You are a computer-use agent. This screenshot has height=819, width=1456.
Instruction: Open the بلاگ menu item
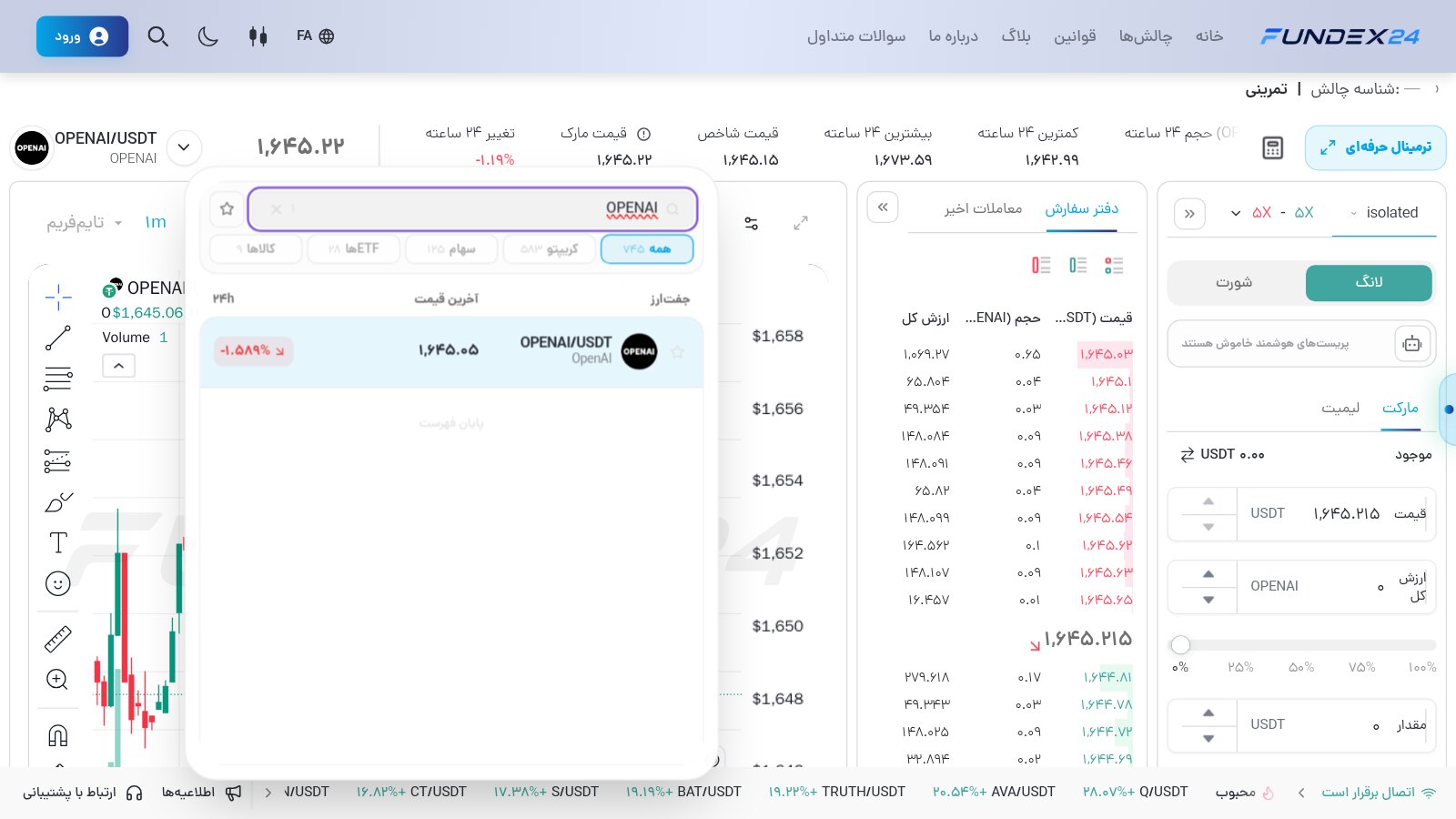pos(1016,36)
